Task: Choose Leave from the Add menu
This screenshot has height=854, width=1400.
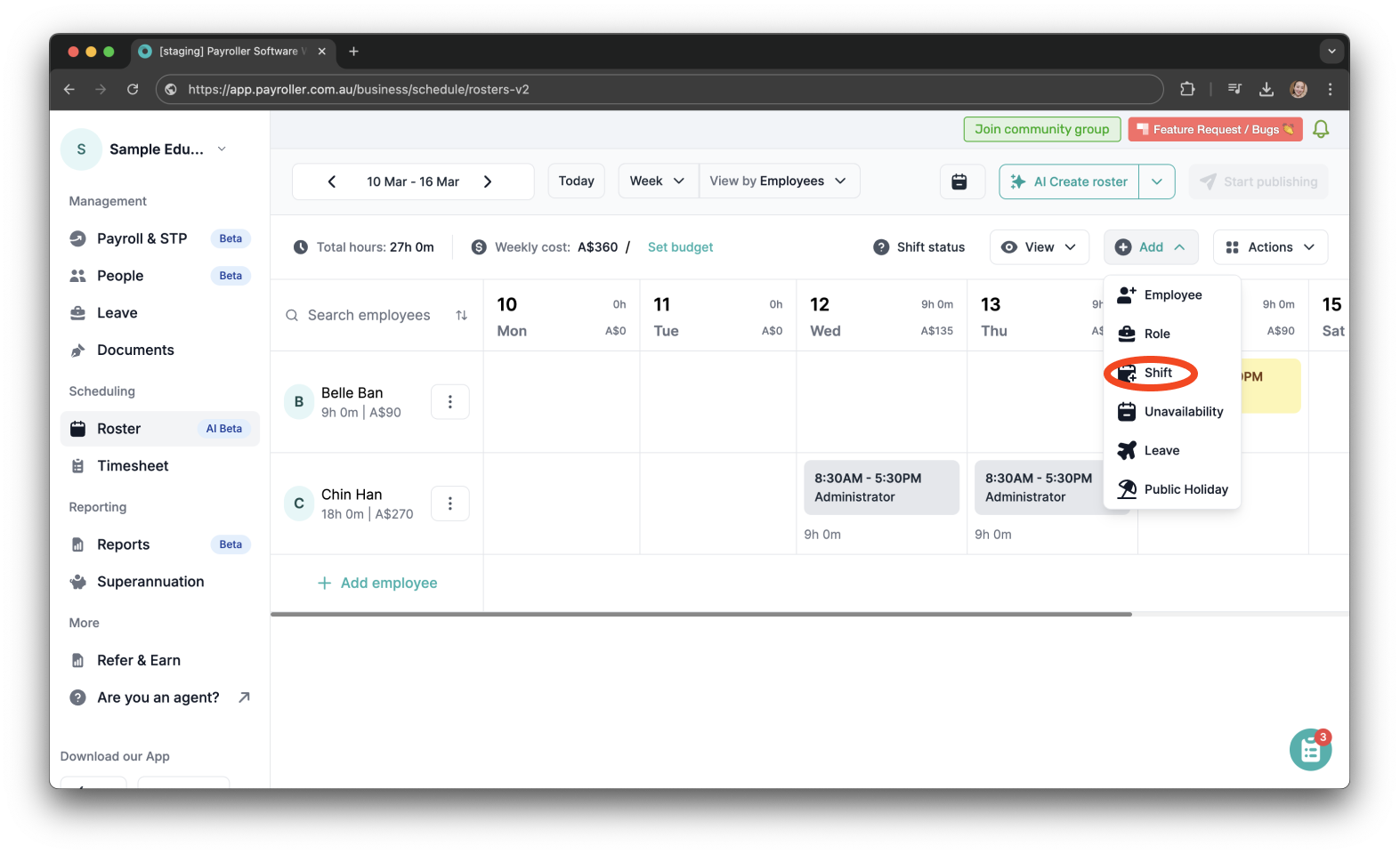Action: (1172, 450)
